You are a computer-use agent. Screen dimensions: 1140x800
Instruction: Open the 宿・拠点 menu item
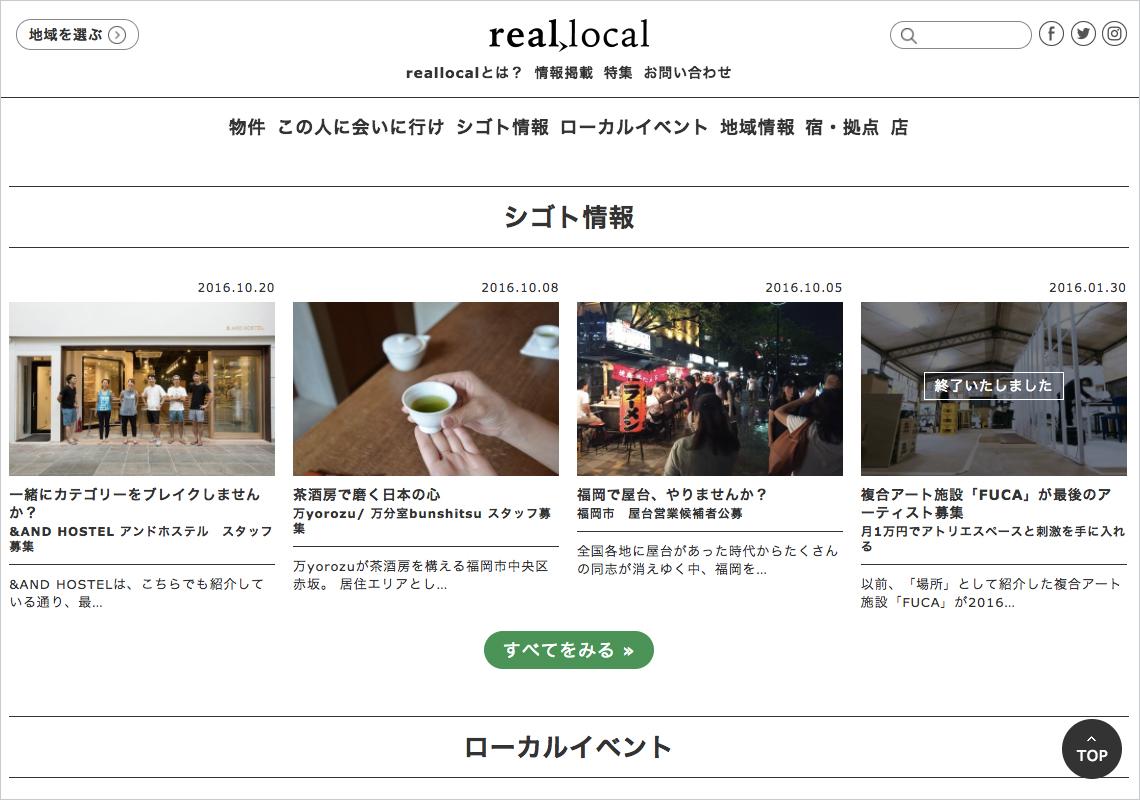(x=842, y=127)
